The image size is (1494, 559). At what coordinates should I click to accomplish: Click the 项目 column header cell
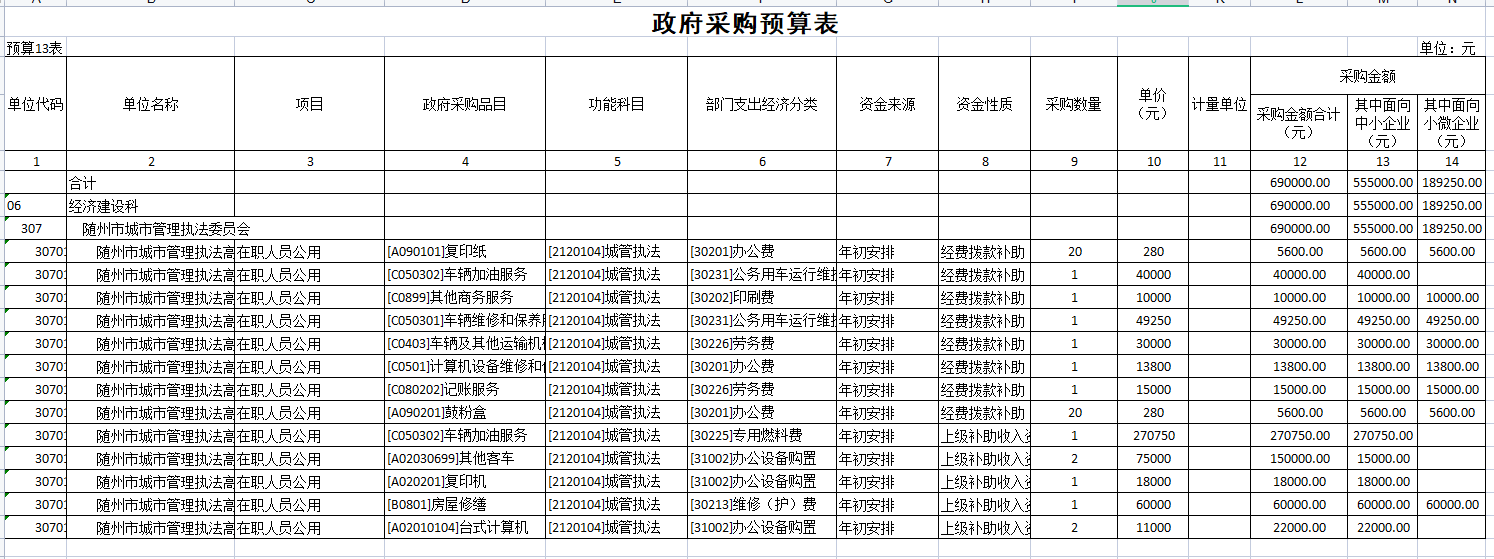pos(310,104)
